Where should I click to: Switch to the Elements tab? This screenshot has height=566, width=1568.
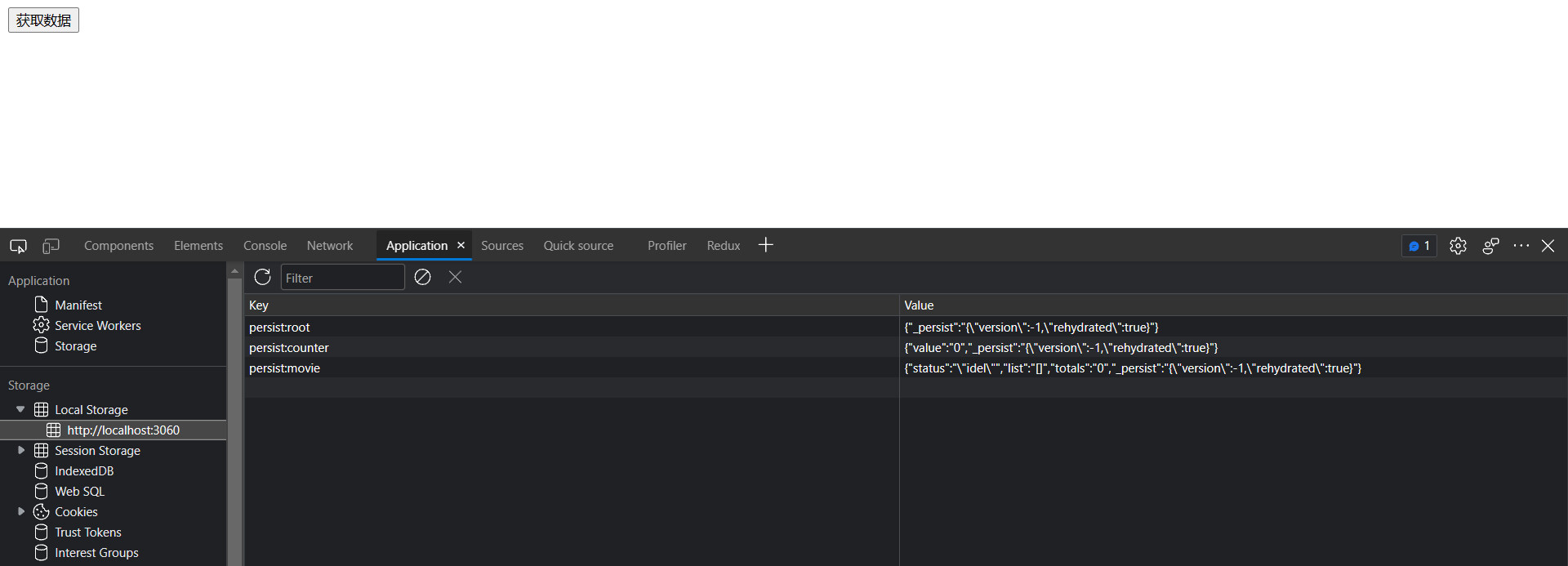point(198,246)
